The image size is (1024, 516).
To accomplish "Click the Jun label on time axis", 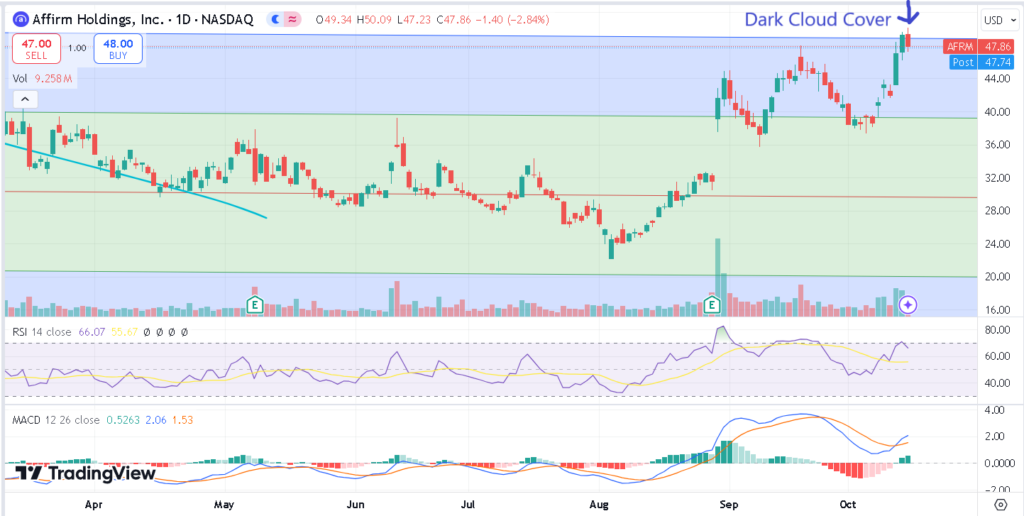I will [356, 504].
